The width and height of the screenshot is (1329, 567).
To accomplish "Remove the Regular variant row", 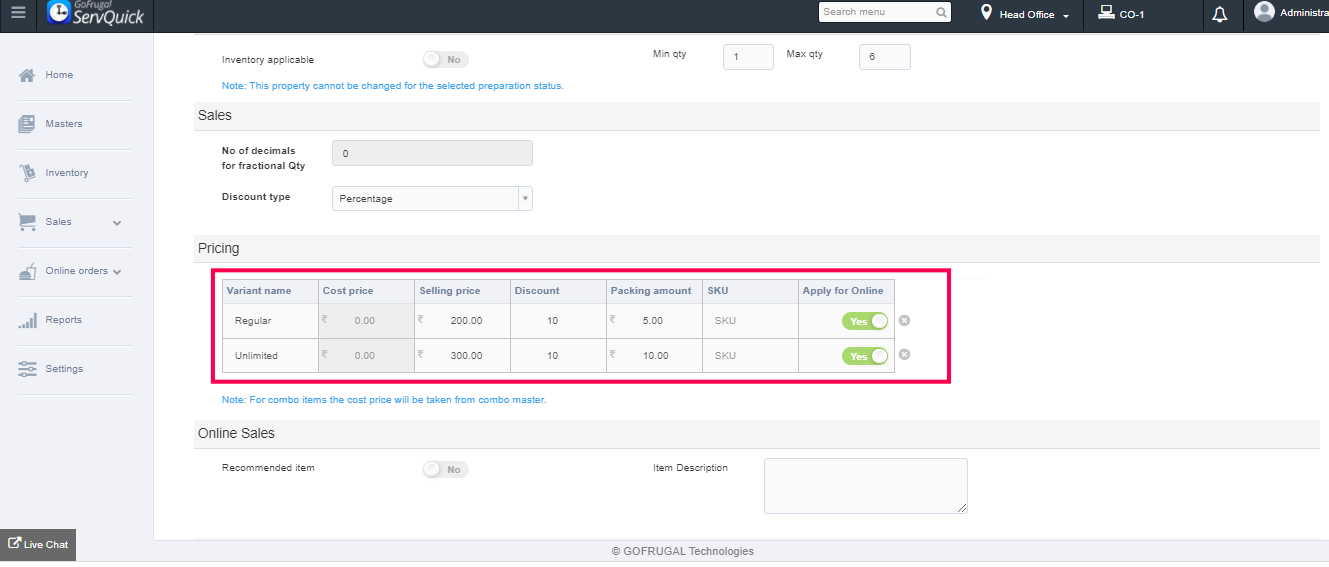I will pyautogui.click(x=904, y=321).
